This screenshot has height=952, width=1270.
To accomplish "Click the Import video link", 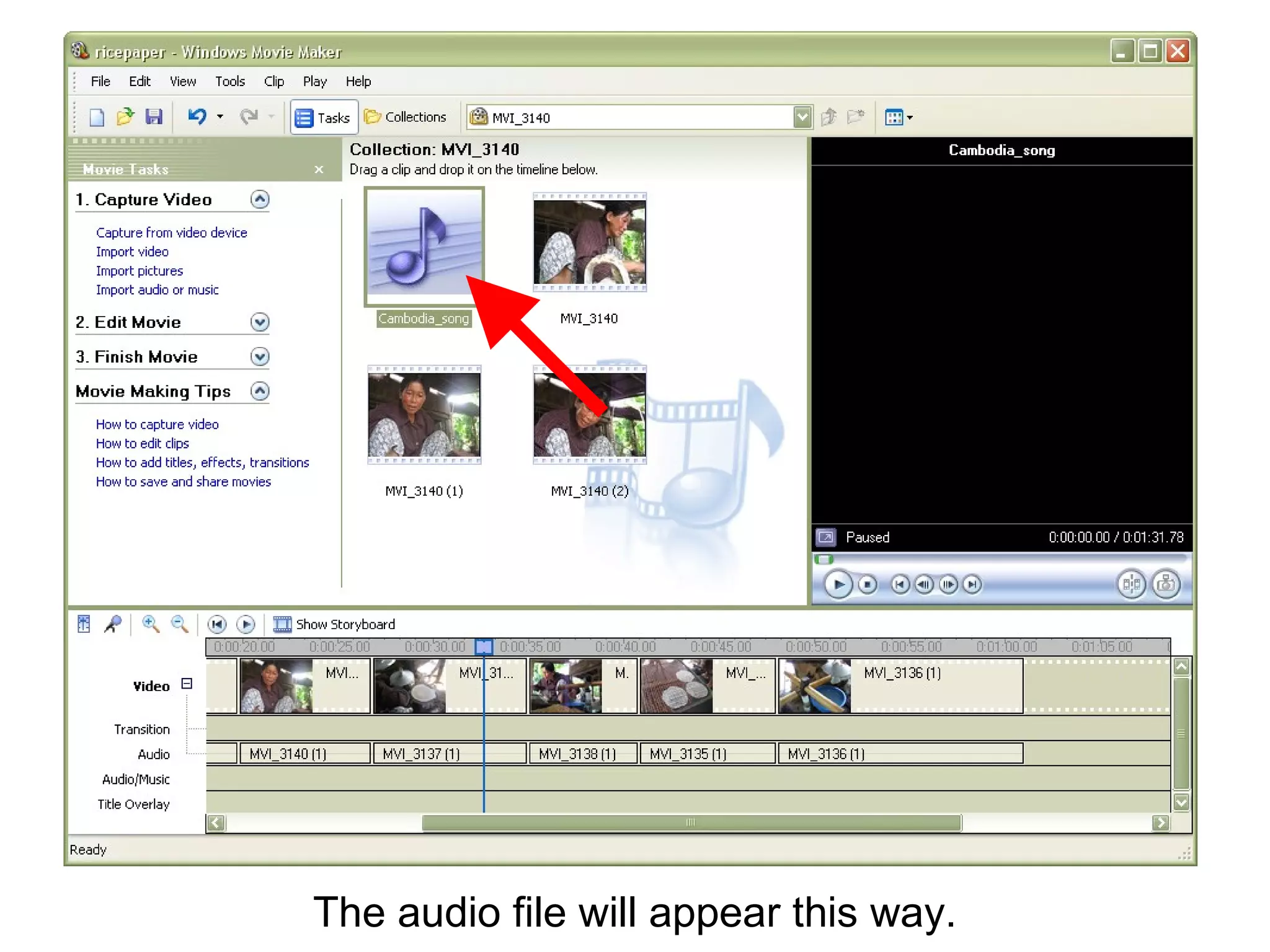I will (132, 252).
